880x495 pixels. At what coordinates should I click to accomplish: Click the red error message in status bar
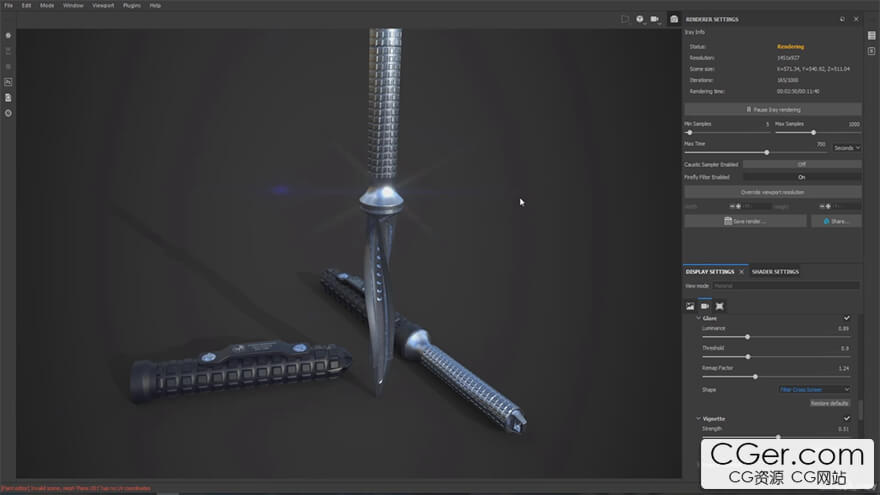(76, 489)
